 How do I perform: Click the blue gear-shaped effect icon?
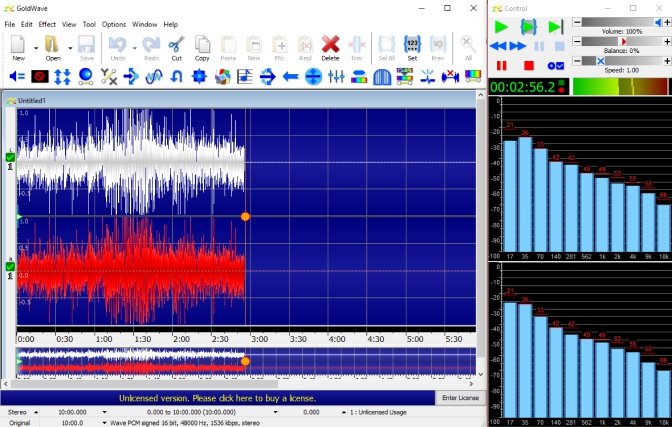click(x=199, y=77)
